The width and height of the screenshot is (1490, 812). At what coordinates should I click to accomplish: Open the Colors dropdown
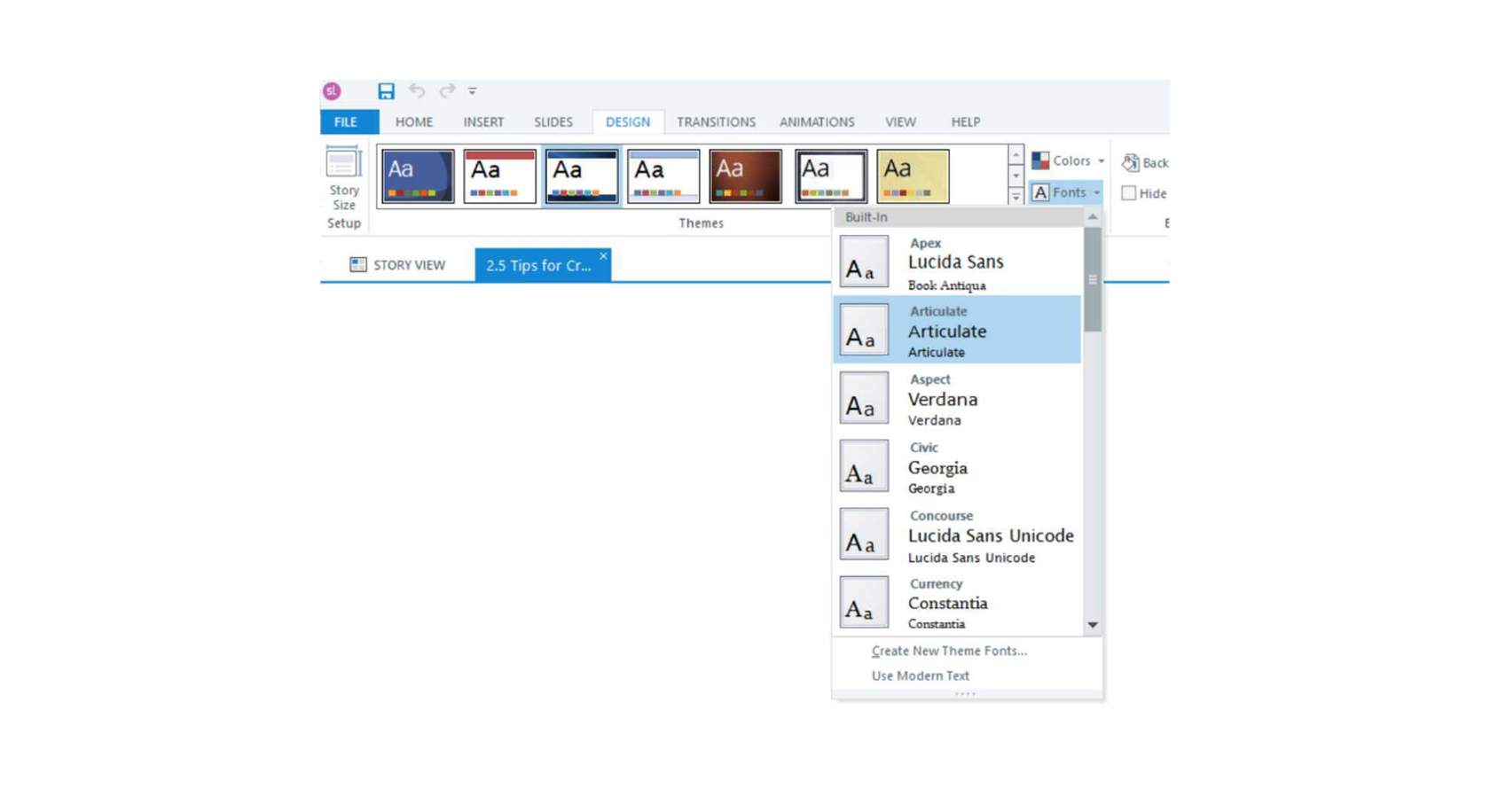pos(1068,160)
